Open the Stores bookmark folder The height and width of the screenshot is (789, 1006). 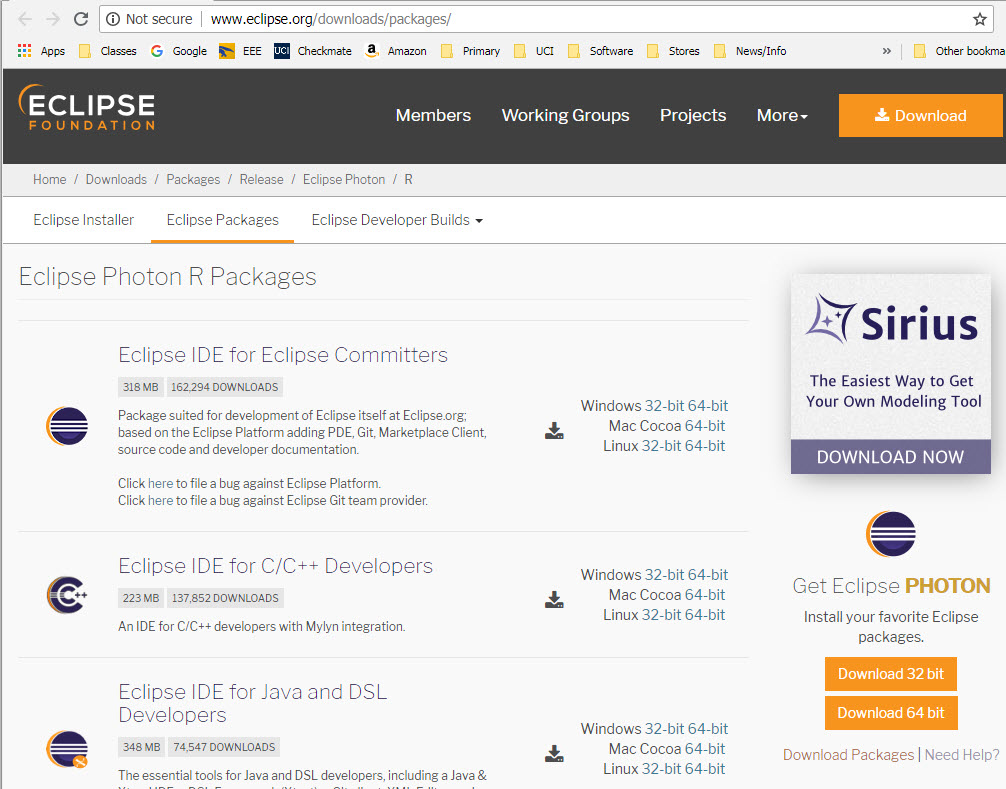coord(673,51)
